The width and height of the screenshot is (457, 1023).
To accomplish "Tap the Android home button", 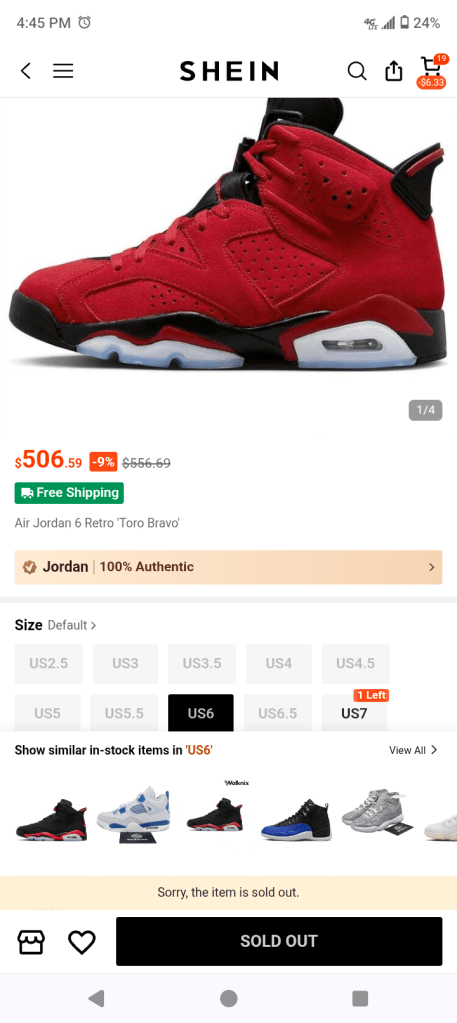I will coord(228,998).
